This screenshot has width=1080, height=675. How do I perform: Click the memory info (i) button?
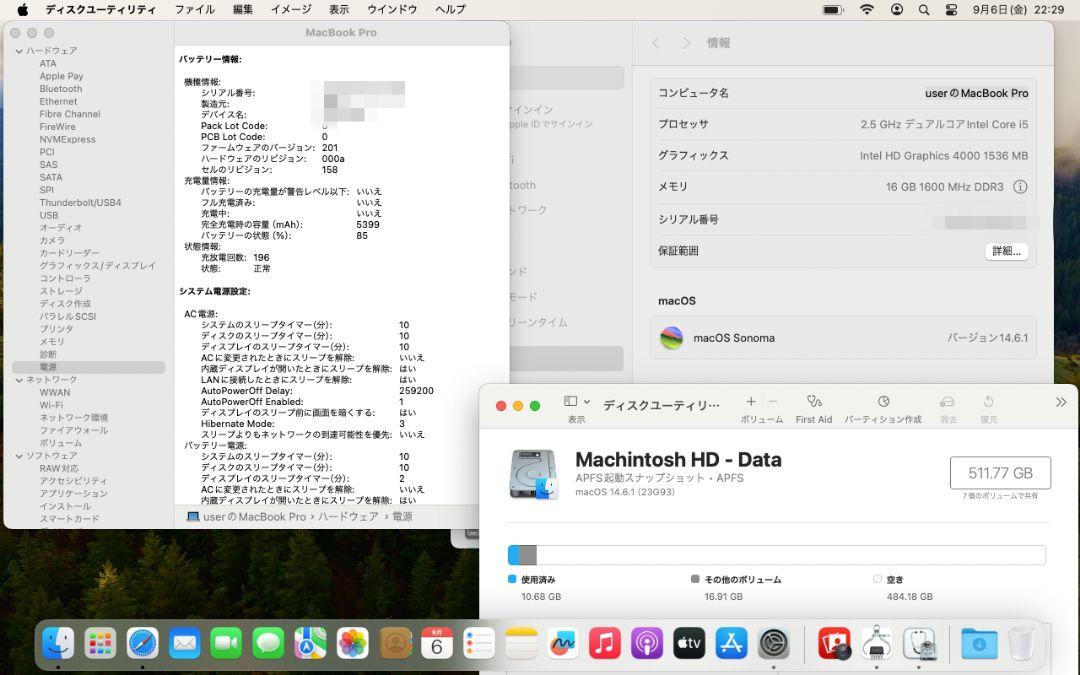coord(1020,187)
